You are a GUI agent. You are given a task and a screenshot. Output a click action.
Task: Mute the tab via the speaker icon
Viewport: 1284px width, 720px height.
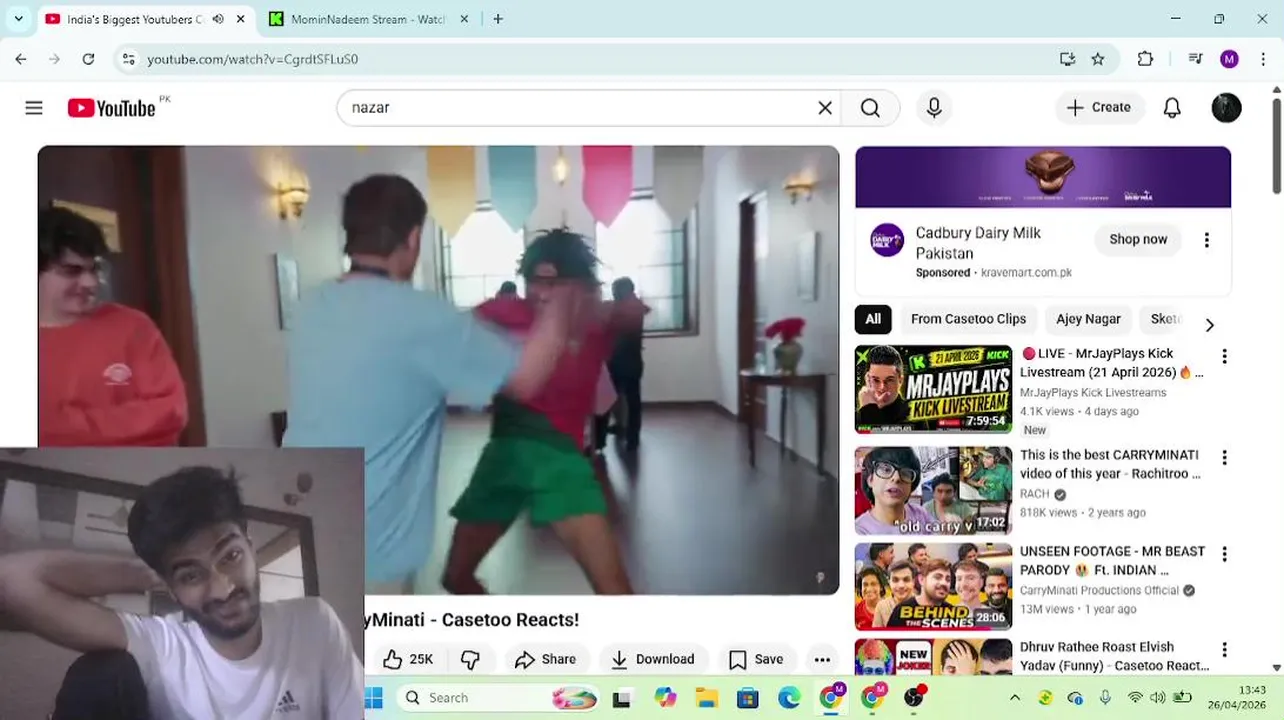218,19
